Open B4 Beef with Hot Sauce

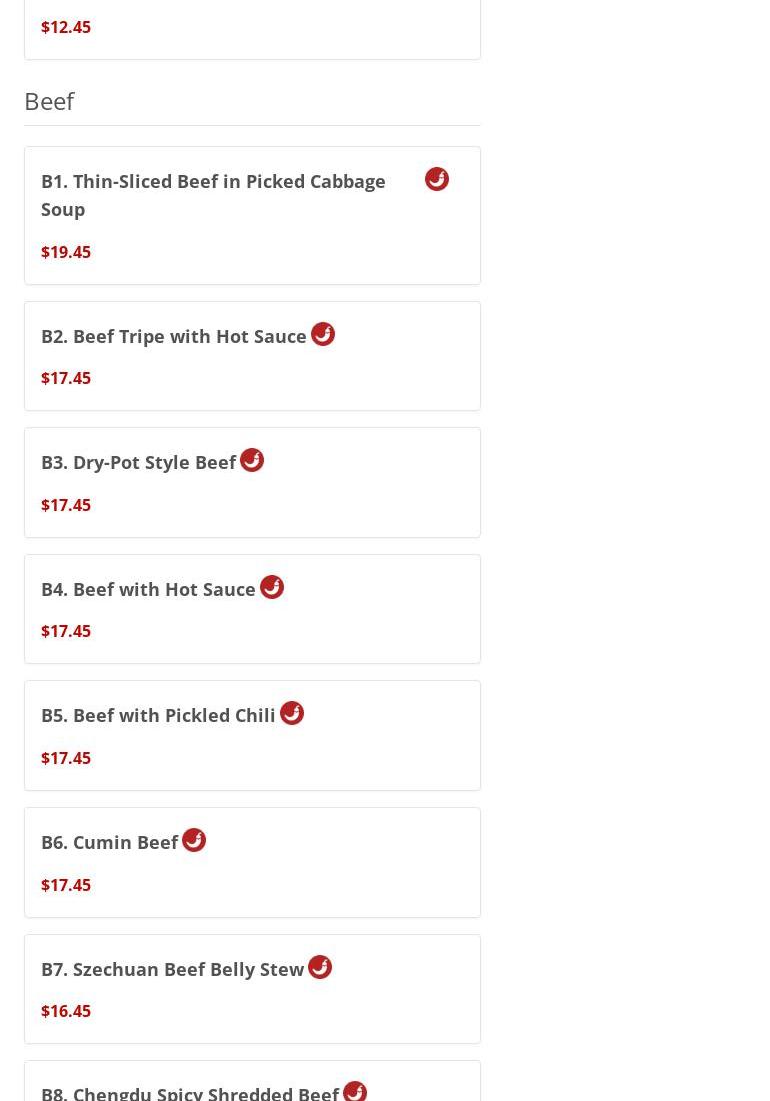coord(148,590)
